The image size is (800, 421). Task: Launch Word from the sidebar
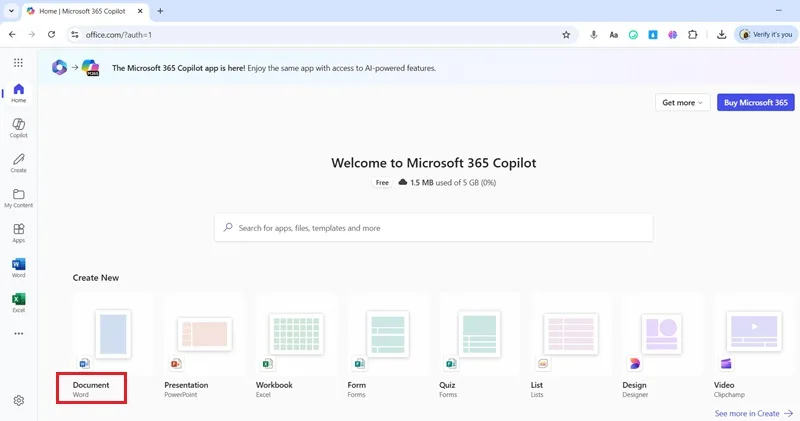[x=18, y=268]
